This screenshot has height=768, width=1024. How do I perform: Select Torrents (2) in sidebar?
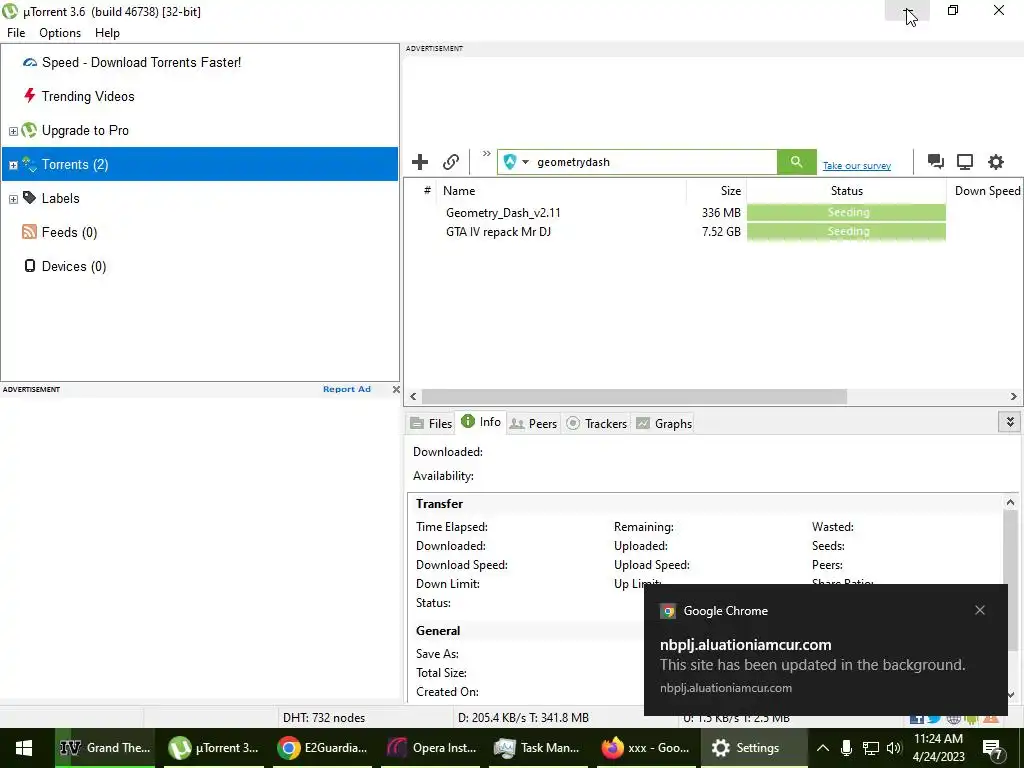200,164
